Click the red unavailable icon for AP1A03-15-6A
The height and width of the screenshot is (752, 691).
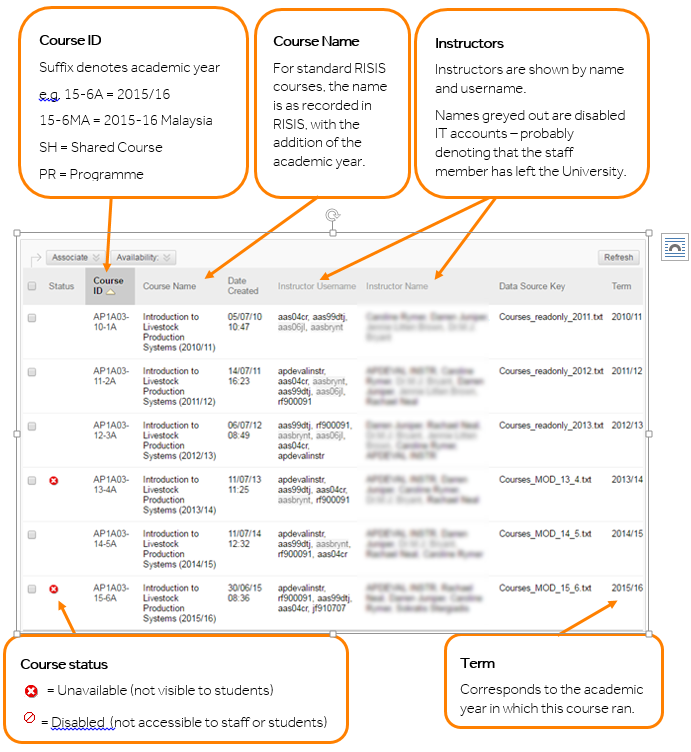tap(54, 589)
